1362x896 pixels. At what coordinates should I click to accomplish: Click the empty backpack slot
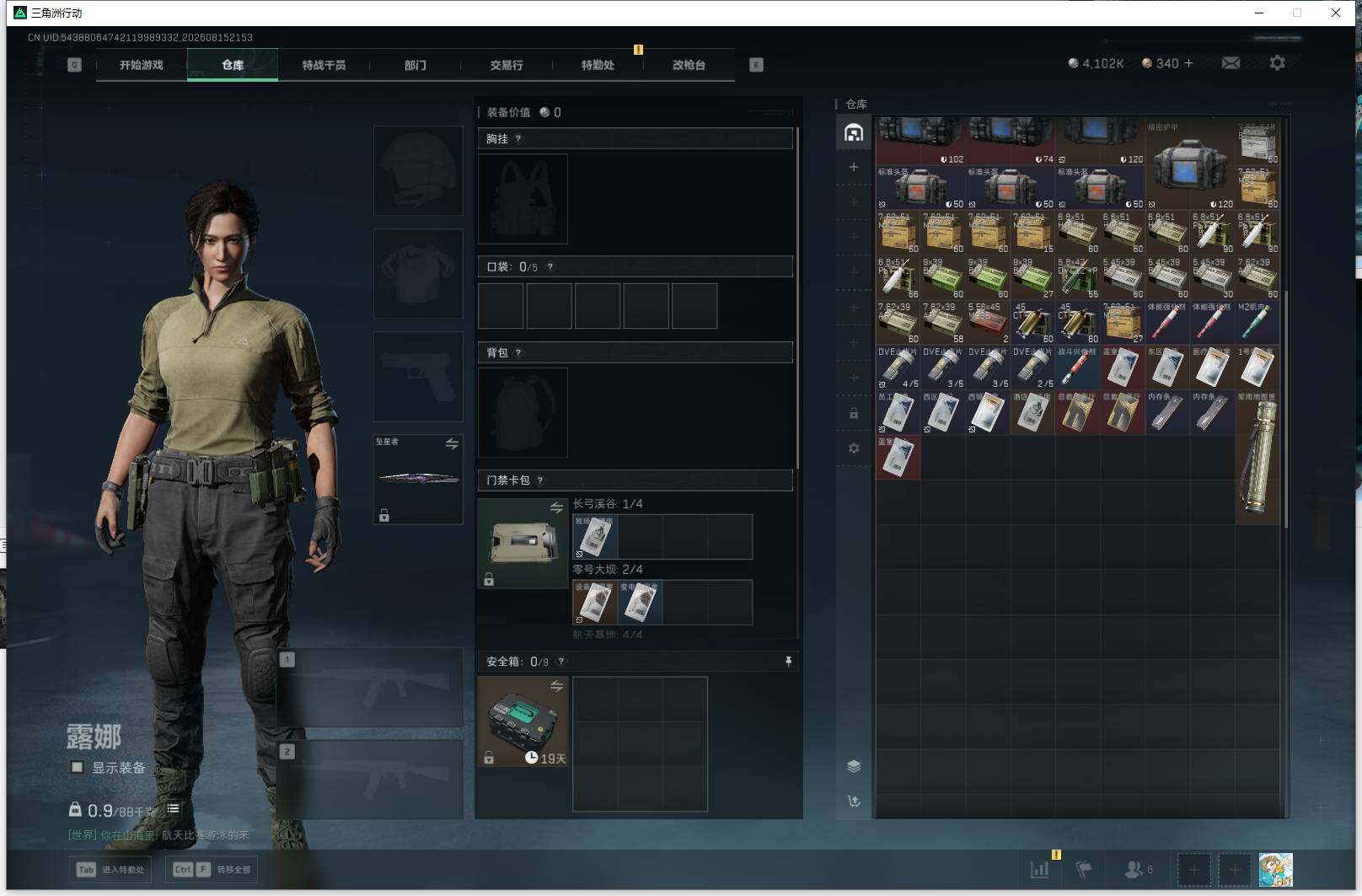[523, 412]
